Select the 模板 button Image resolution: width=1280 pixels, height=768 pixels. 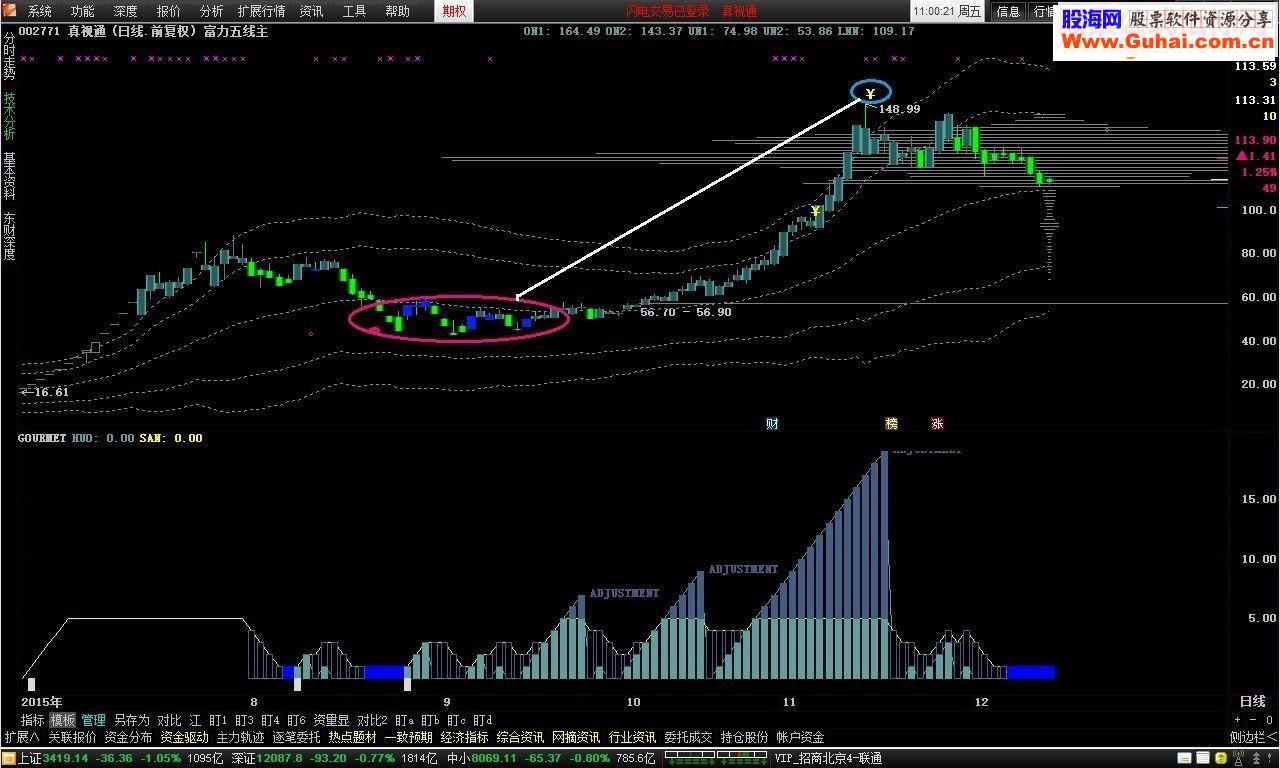63,720
